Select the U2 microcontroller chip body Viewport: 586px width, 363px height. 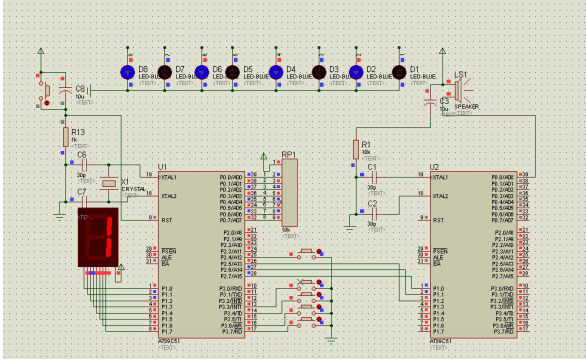(474, 255)
